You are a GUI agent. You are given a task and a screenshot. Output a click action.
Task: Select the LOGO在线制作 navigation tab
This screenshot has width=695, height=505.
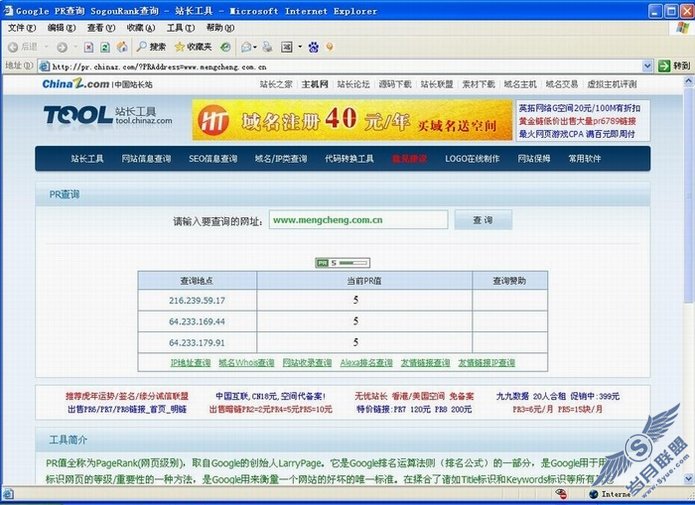[472, 158]
